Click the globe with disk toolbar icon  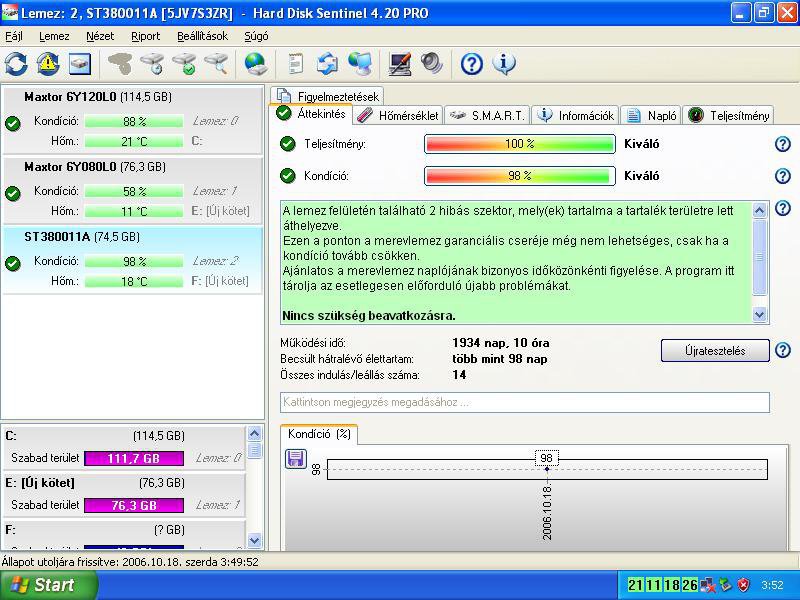click(x=256, y=64)
